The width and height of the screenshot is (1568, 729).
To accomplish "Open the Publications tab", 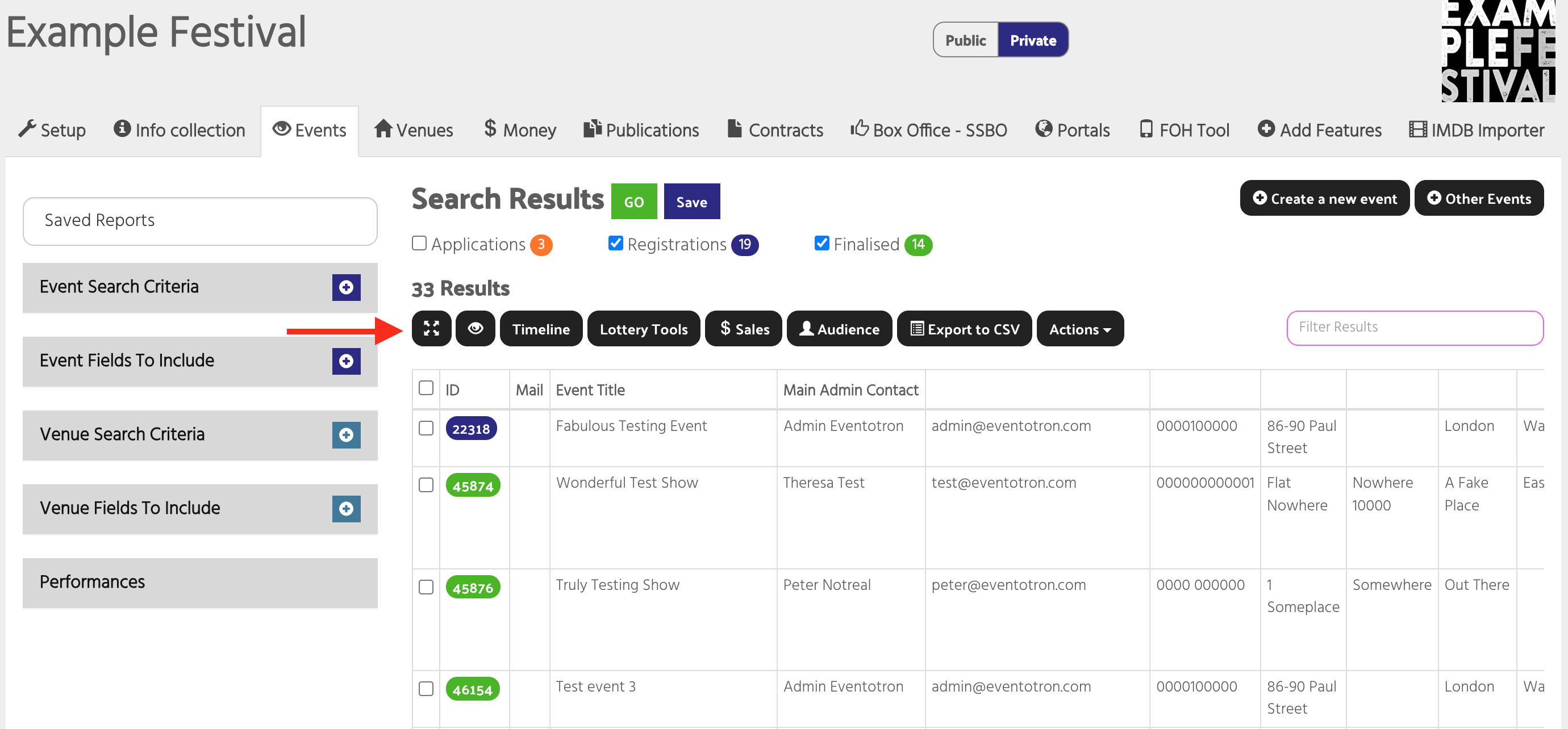I will coord(641,129).
